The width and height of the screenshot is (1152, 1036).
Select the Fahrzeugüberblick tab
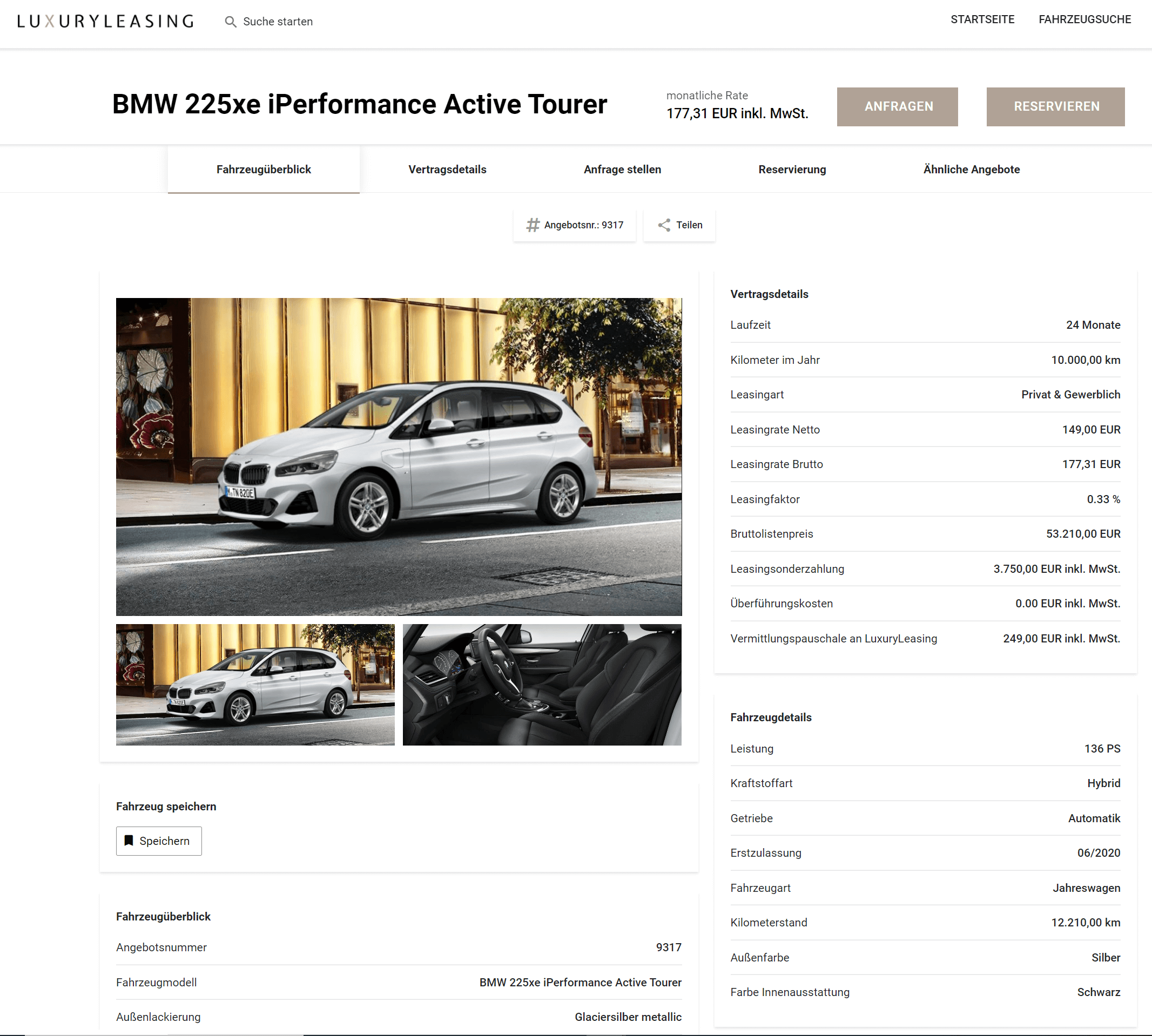264,169
